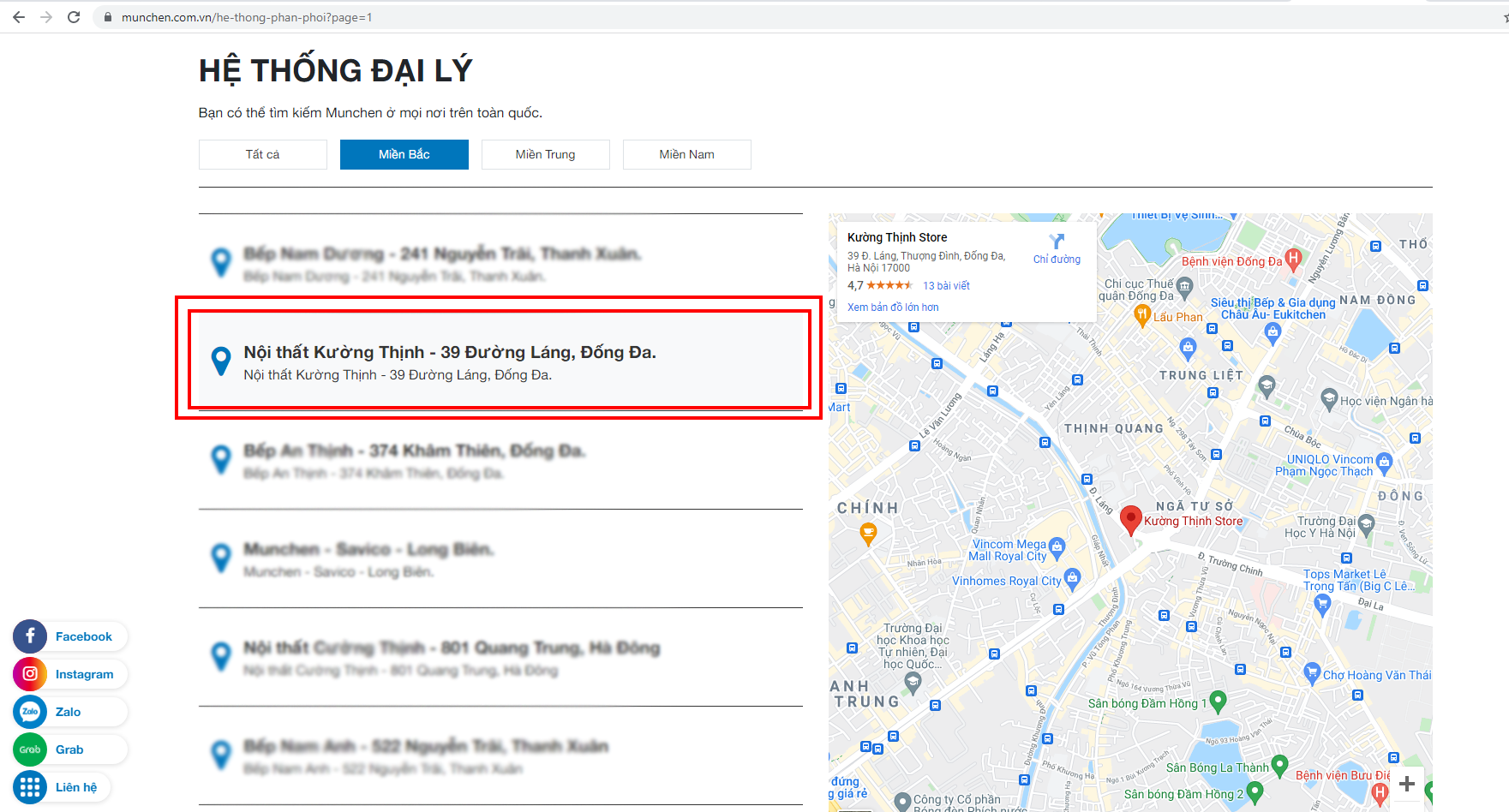Click the Kường Thịnh Store title in map card
Viewport: 1509px width, 812px height.
click(x=897, y=237)
